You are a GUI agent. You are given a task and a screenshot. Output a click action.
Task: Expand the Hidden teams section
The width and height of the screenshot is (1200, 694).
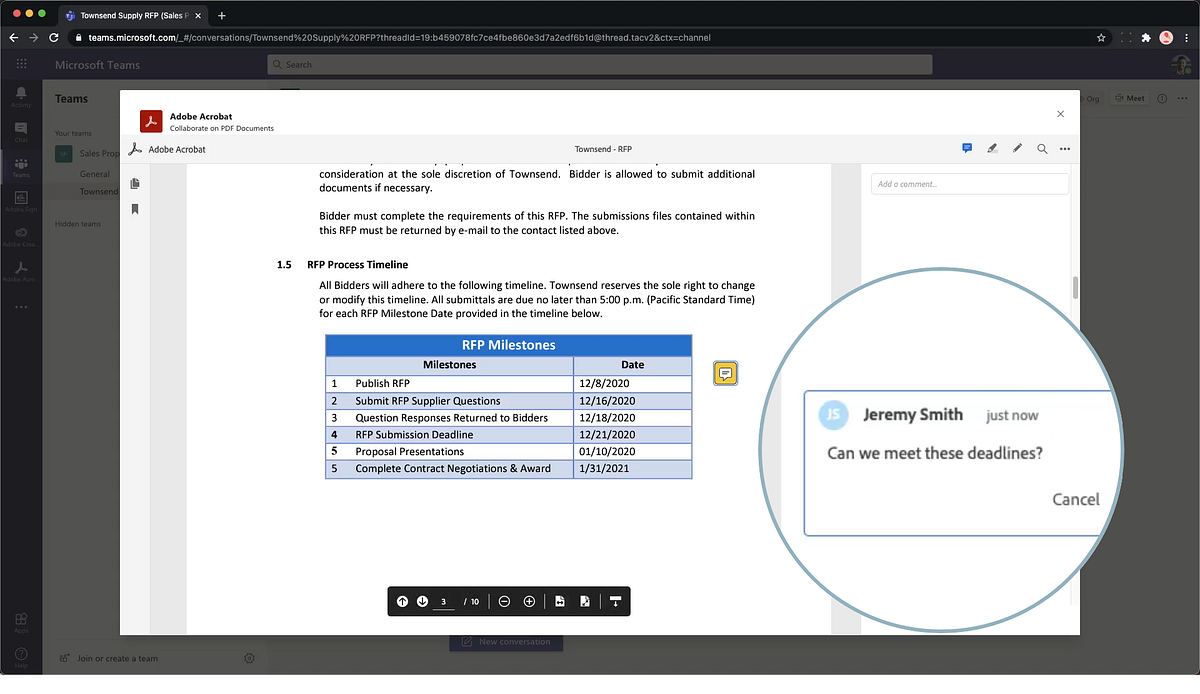pos(78,224)
